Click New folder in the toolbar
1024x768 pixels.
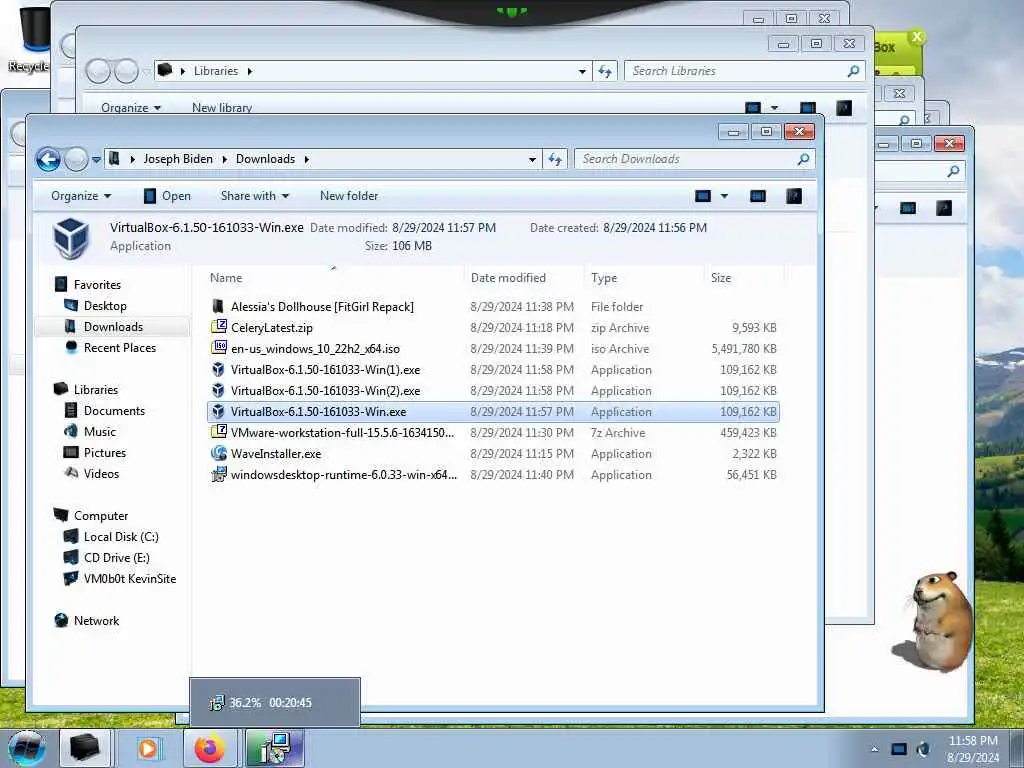pos(349,196)
